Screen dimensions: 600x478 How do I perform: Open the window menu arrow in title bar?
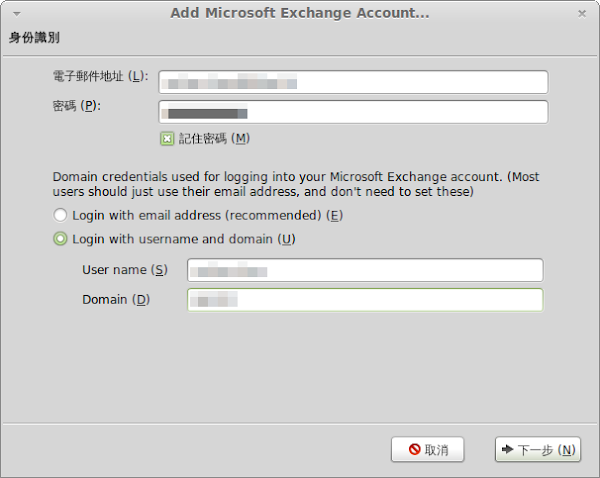(17, 14)
